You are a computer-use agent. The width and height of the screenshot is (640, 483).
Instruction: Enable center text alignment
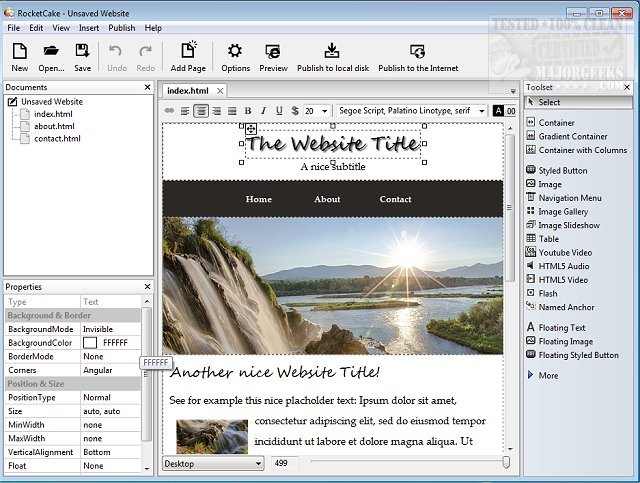pyautogui.click(x=202, y=110)
